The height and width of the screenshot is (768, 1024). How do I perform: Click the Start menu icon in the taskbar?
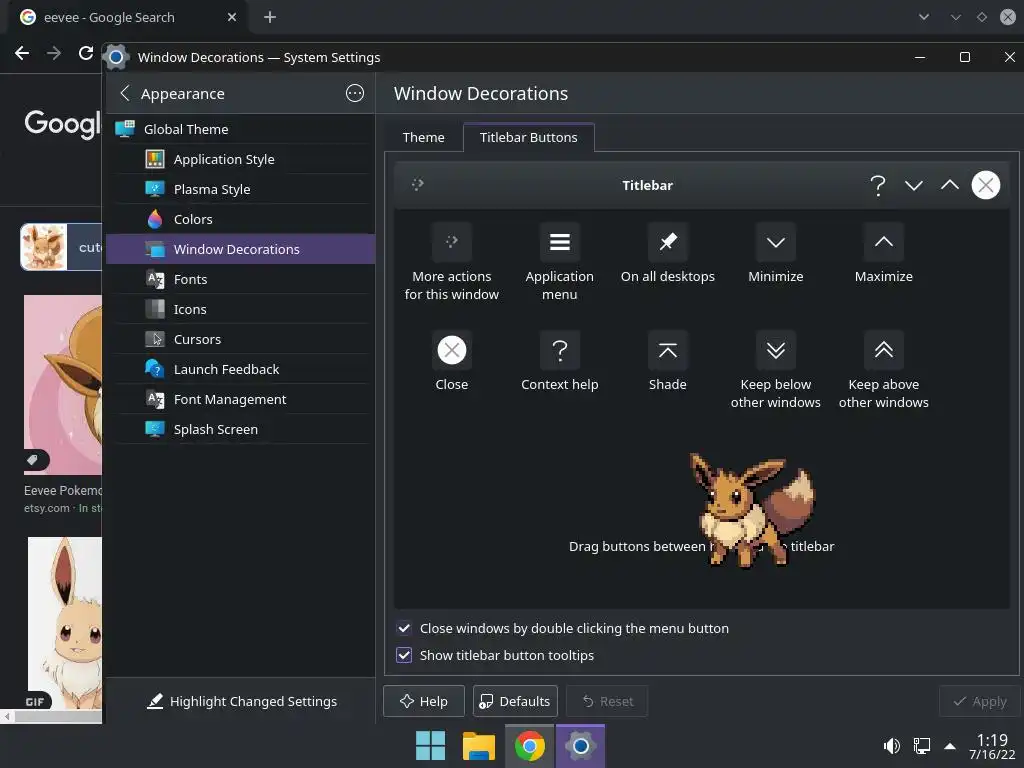point(430,746)
